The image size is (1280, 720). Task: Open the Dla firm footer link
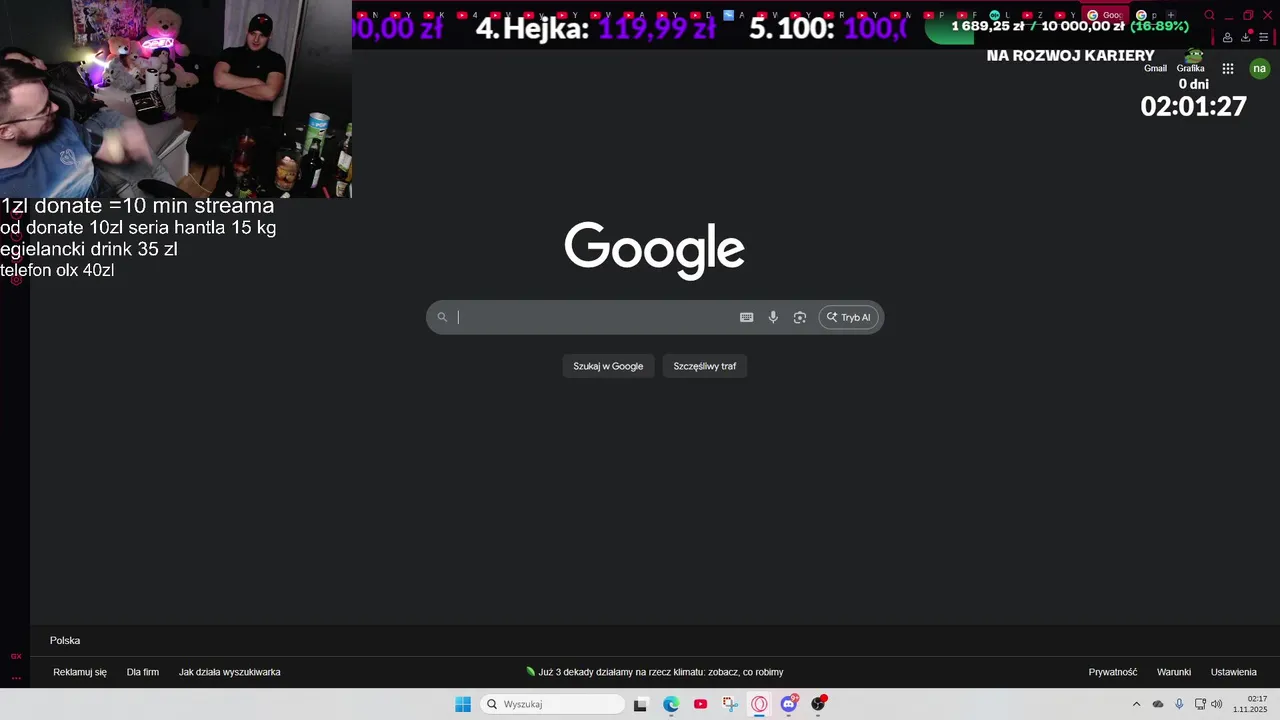(x=143, y=672)
